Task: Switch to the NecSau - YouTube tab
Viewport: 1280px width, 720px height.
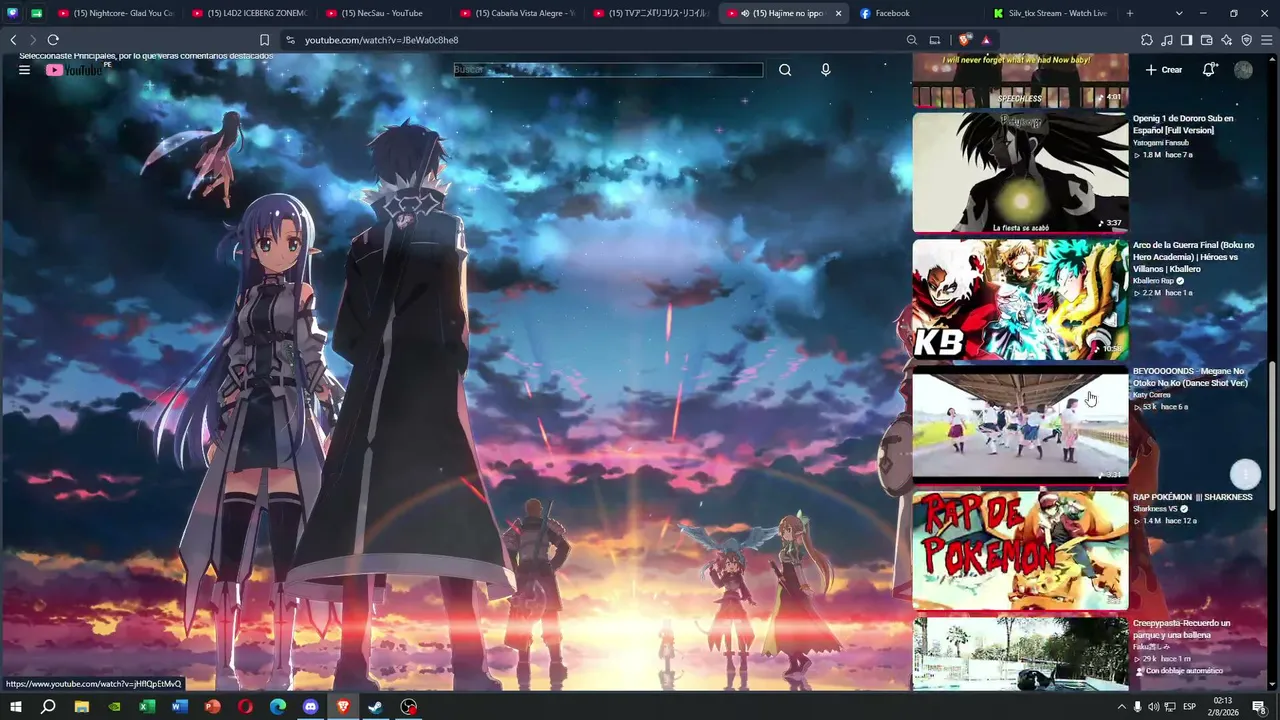Action: pyautogui.click(x=384, y=13)
